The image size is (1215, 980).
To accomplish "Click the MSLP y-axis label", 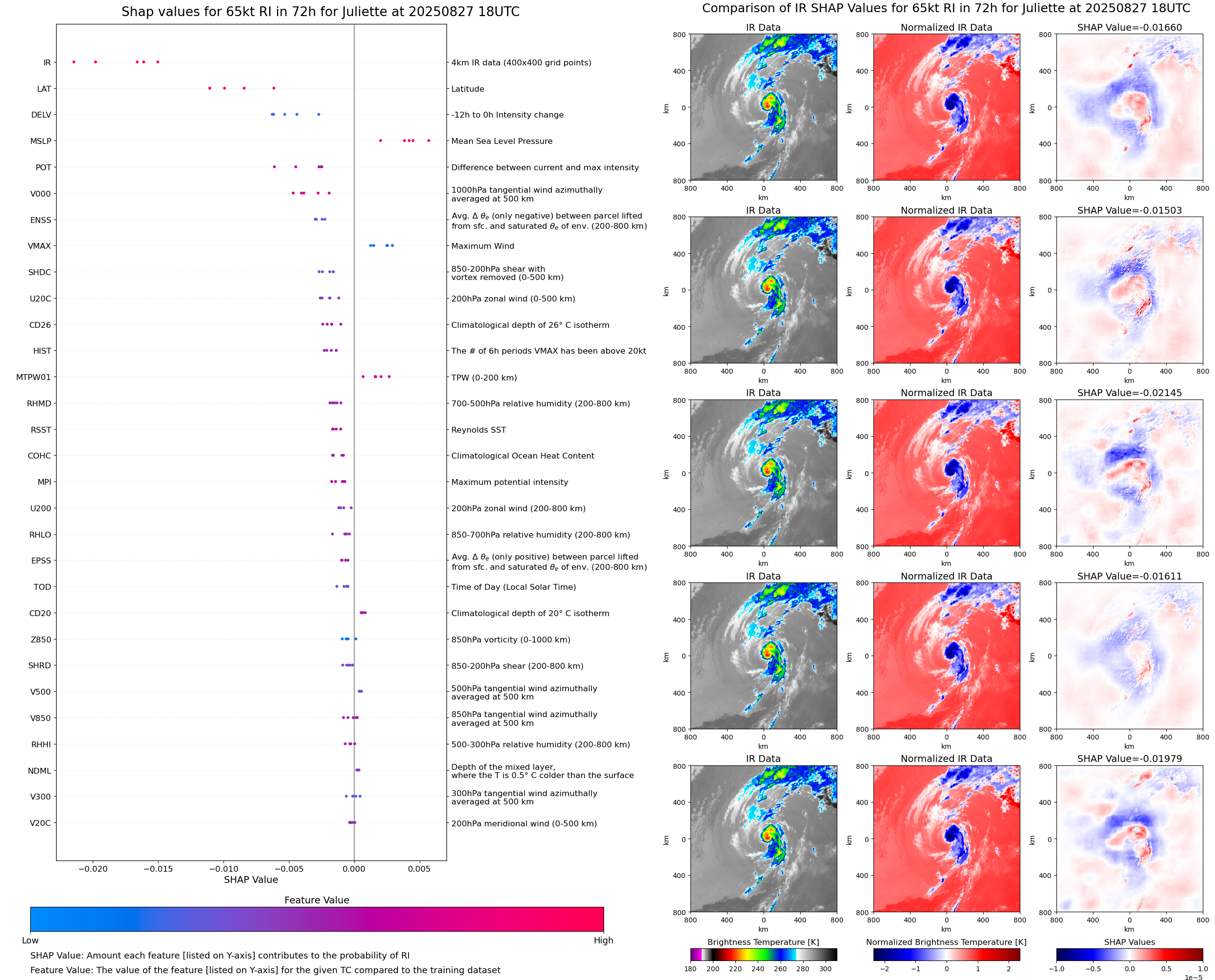I will [x=40, y=141].
